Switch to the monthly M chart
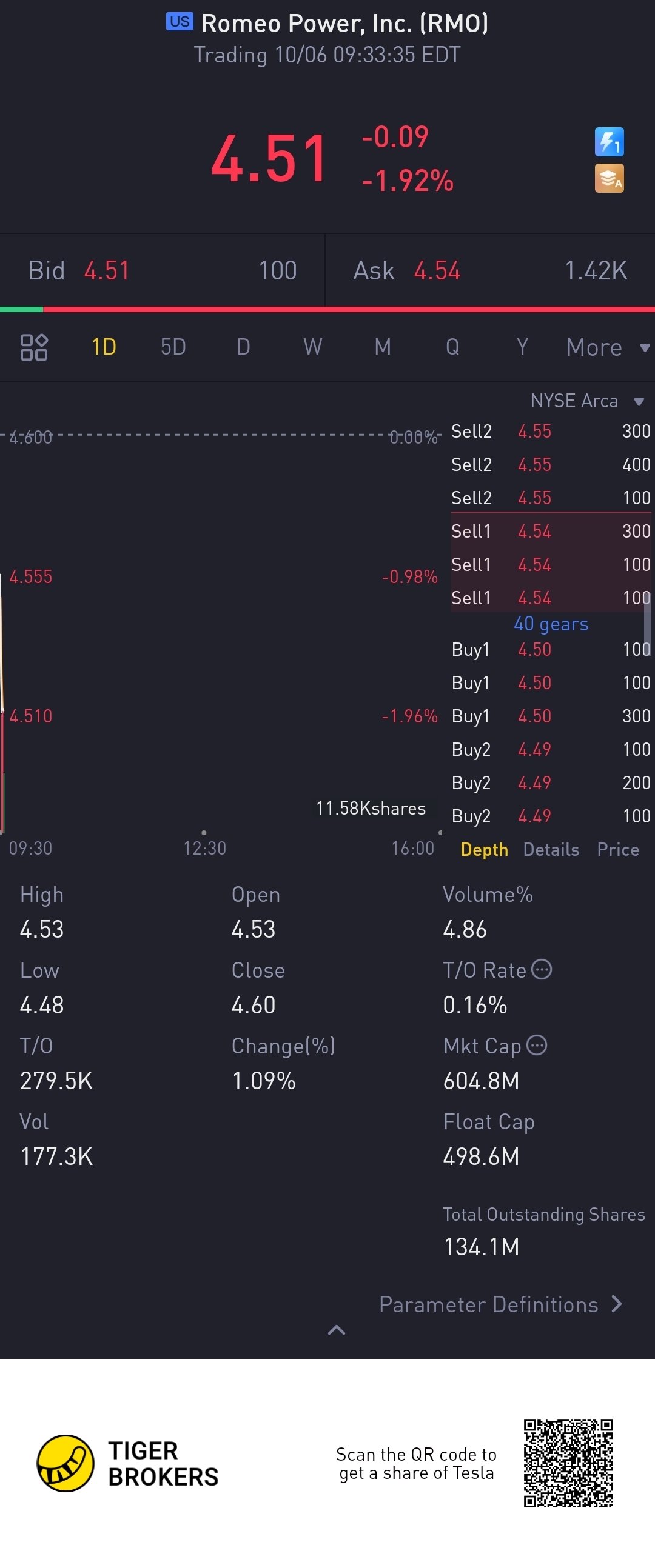Image resolution: width=655 pixels, height=1568 pixels. [x=383, y=347]
